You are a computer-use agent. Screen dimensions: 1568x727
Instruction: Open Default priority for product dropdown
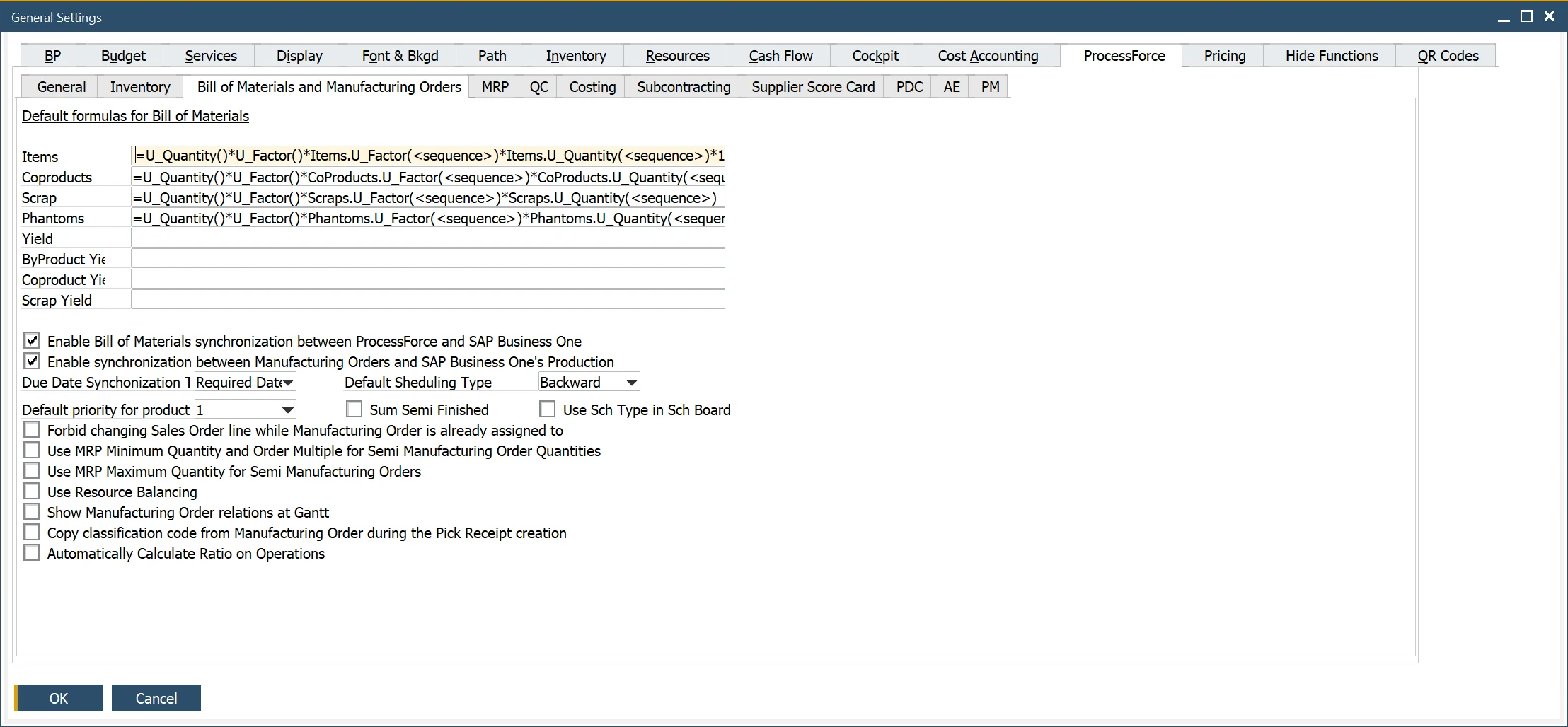click(287, 409)
